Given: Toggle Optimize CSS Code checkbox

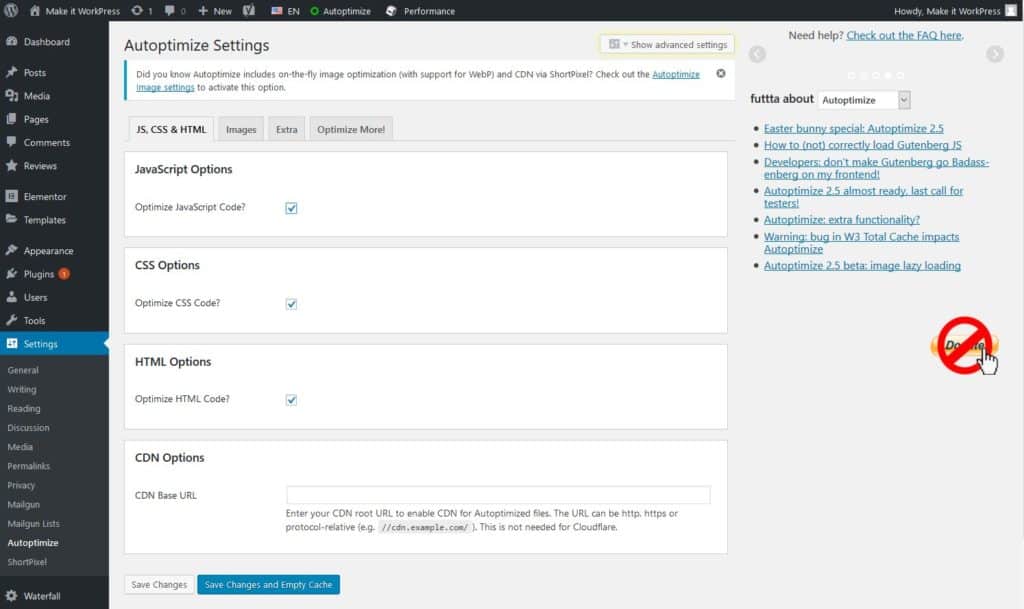Looking at the screenshot, I should click(291, 304).
